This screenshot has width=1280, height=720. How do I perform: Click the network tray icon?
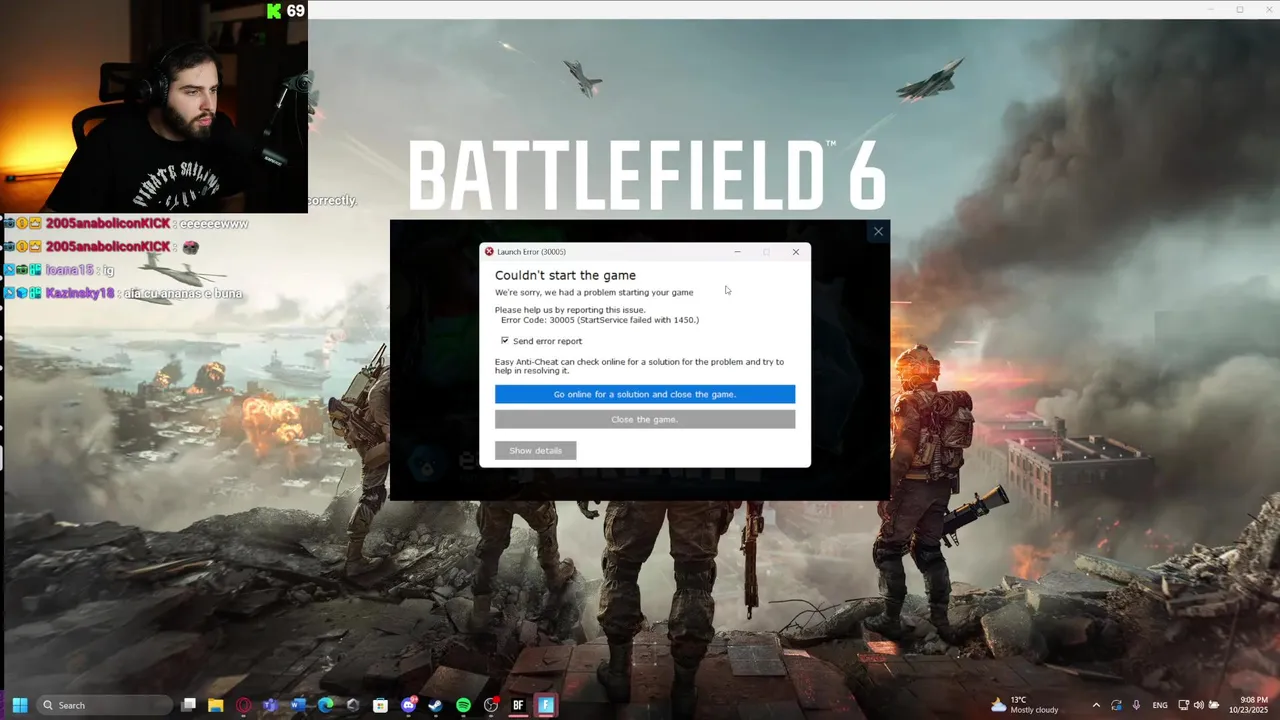tap(1184, 705)
